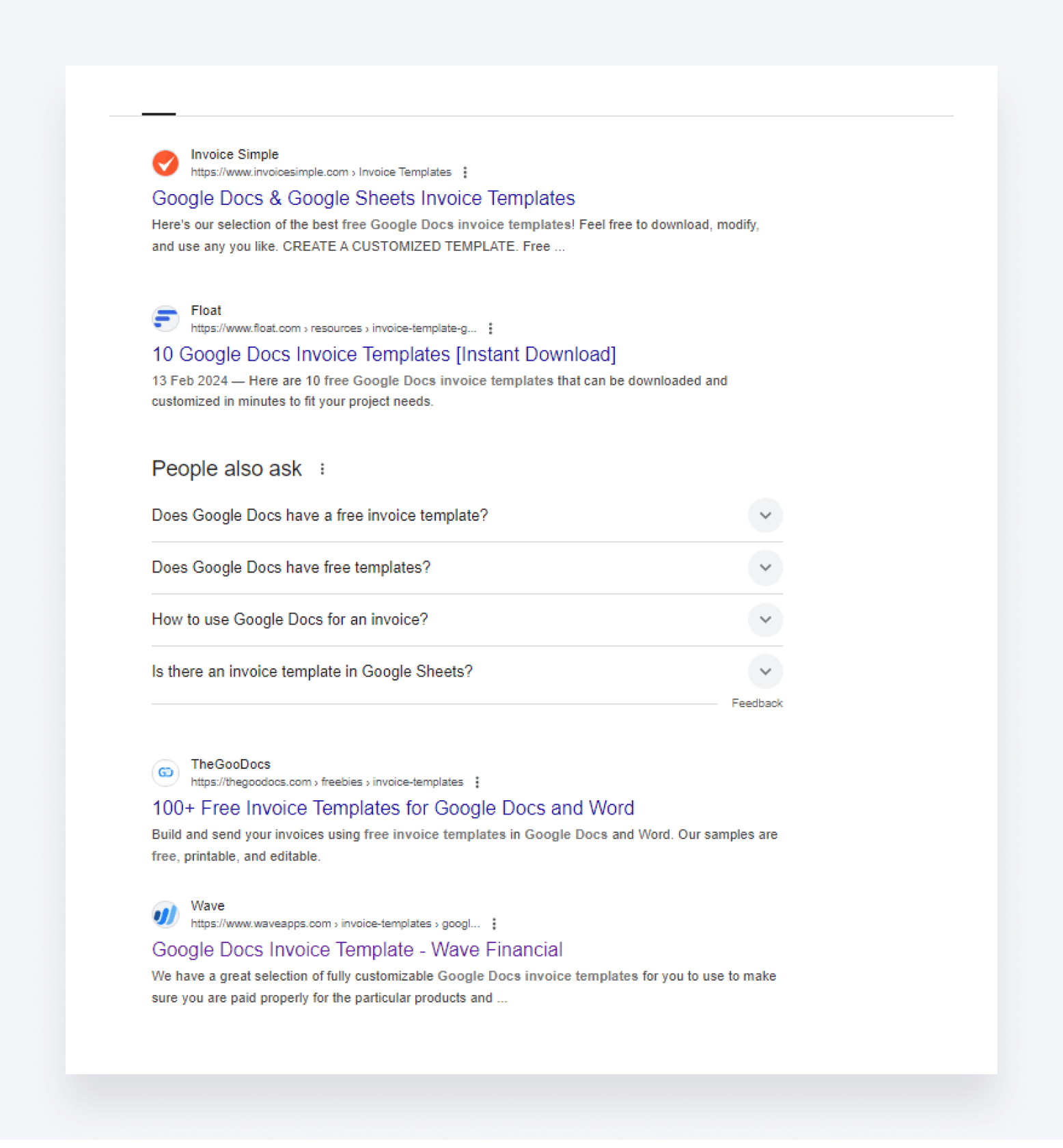
Task: Click the TheGooDocs favicon
Action: pyautogui.click(x=165, y=773)
